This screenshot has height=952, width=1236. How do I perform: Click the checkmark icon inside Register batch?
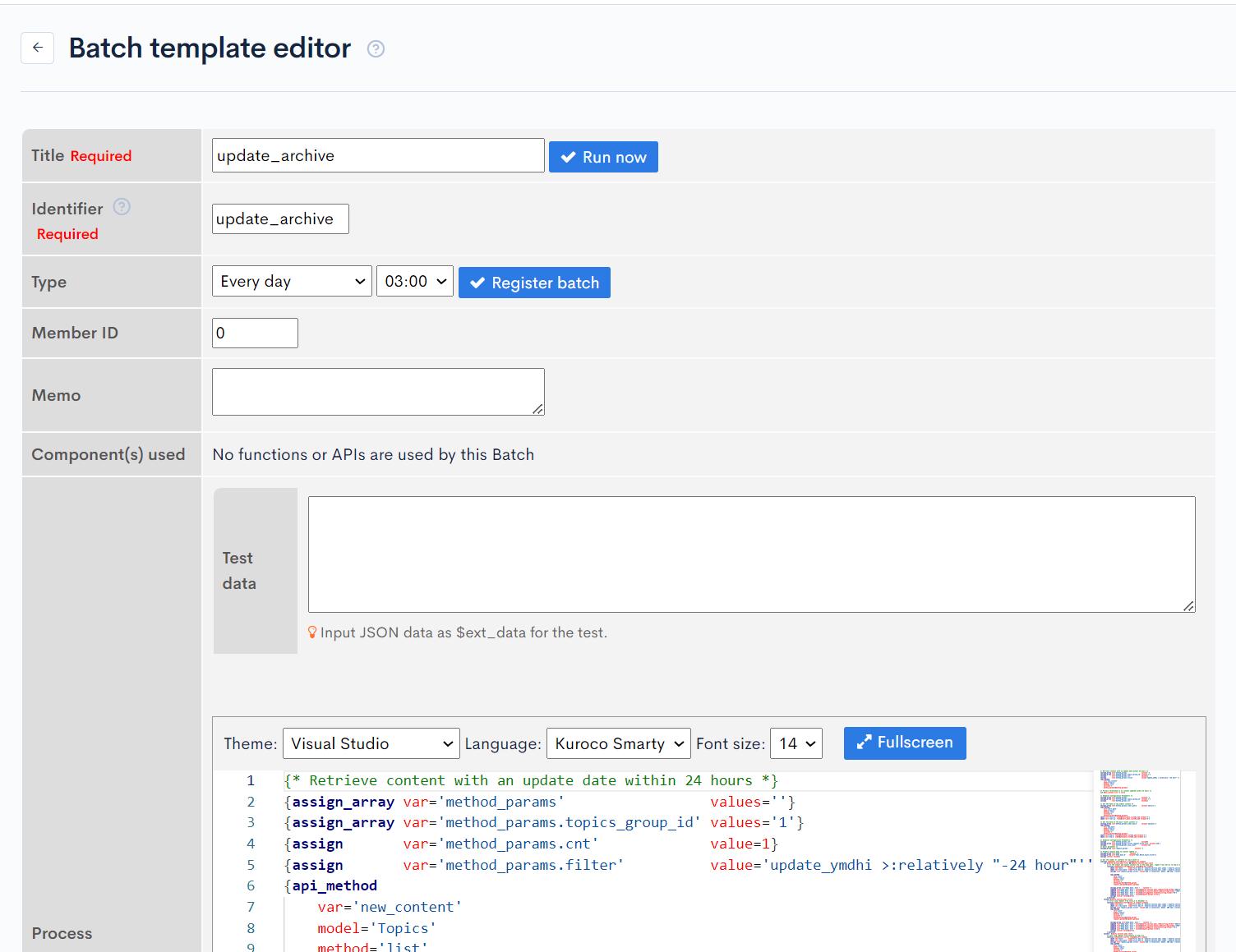point(478,283)
